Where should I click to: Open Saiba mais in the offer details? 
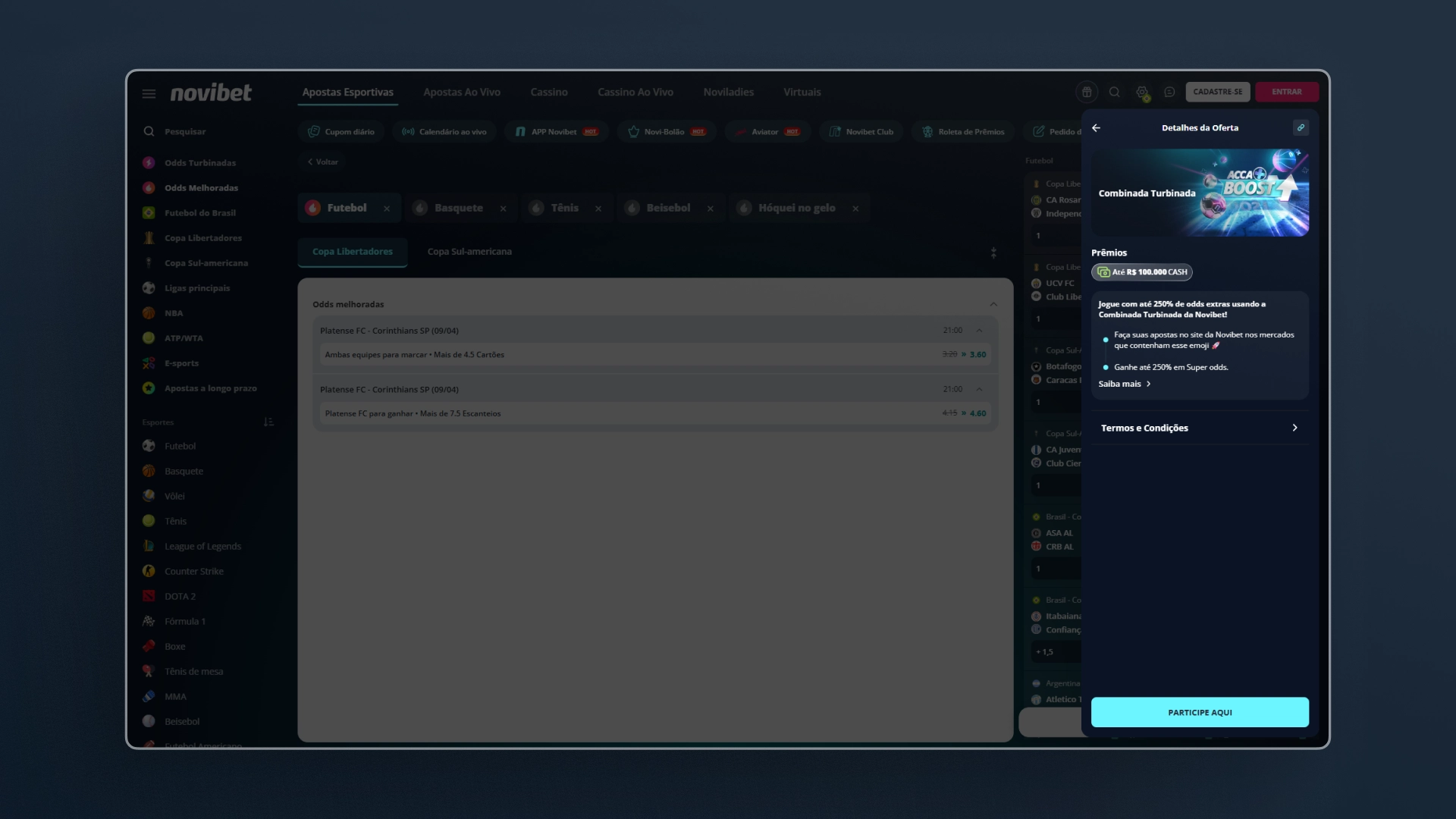pyautogui.click(x=1125, y=384)
